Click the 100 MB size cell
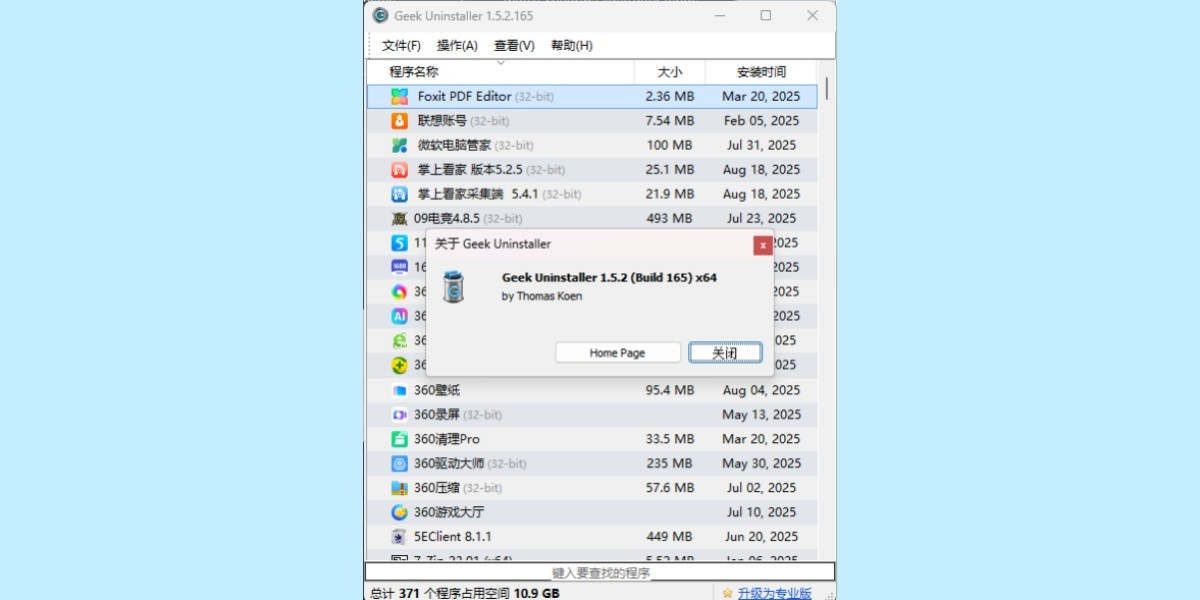This screenshot has height=600, width=1200. [671, 146]
